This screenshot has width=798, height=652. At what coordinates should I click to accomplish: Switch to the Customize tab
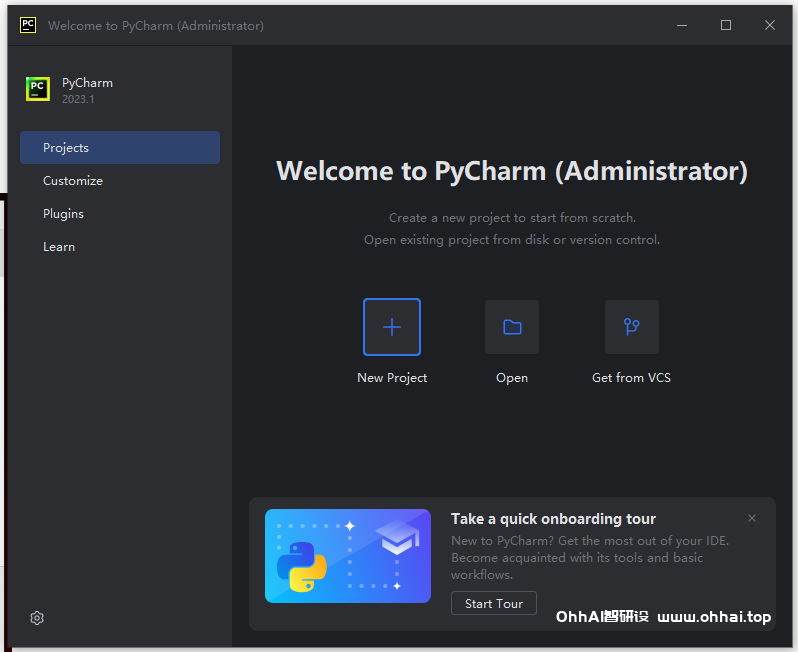pos(120,181)
